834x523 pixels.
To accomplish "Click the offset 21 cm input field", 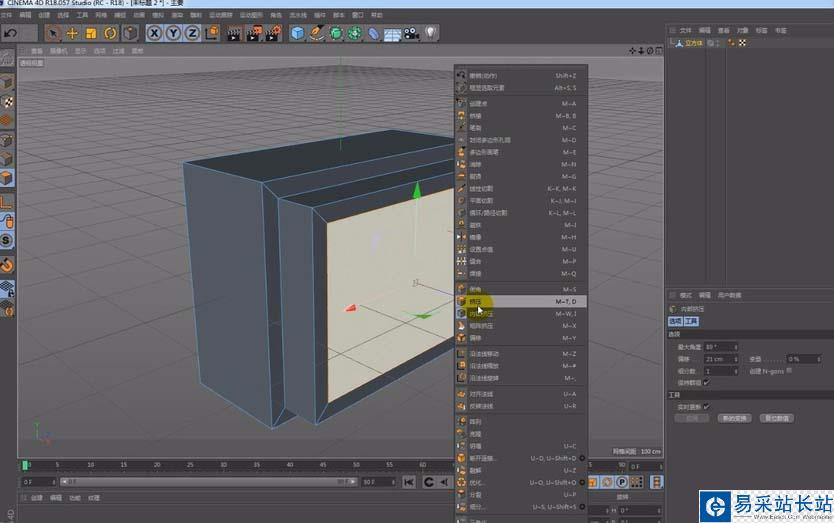I will tap(715, 358).
